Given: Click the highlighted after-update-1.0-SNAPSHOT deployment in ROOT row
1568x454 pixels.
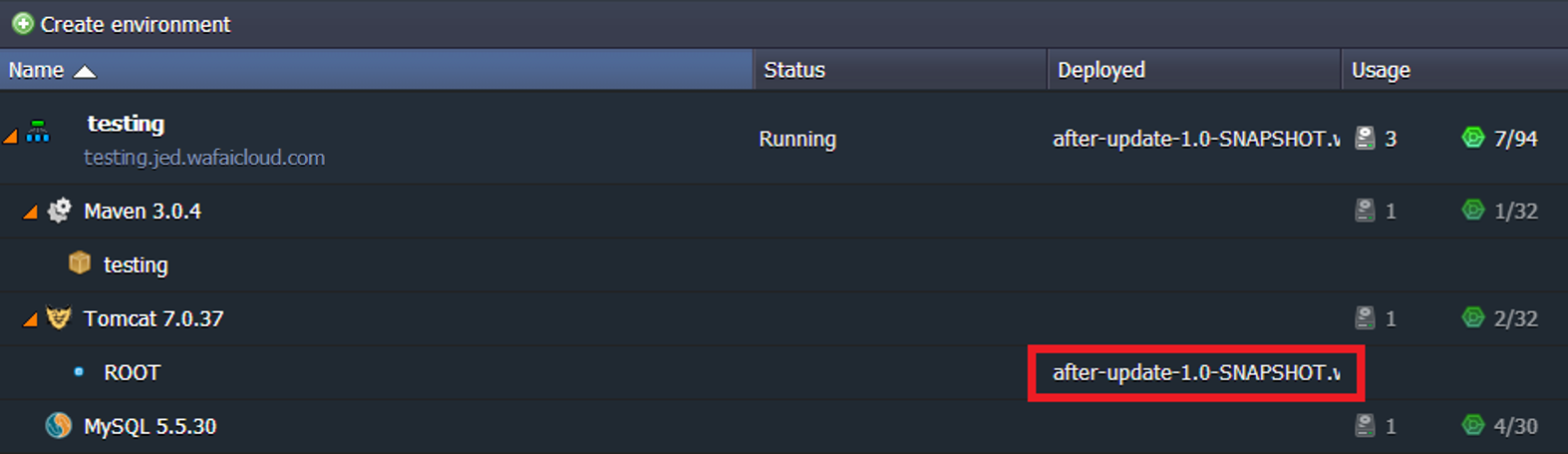Looking at the screenshot, I should [x=1196, y=372].
